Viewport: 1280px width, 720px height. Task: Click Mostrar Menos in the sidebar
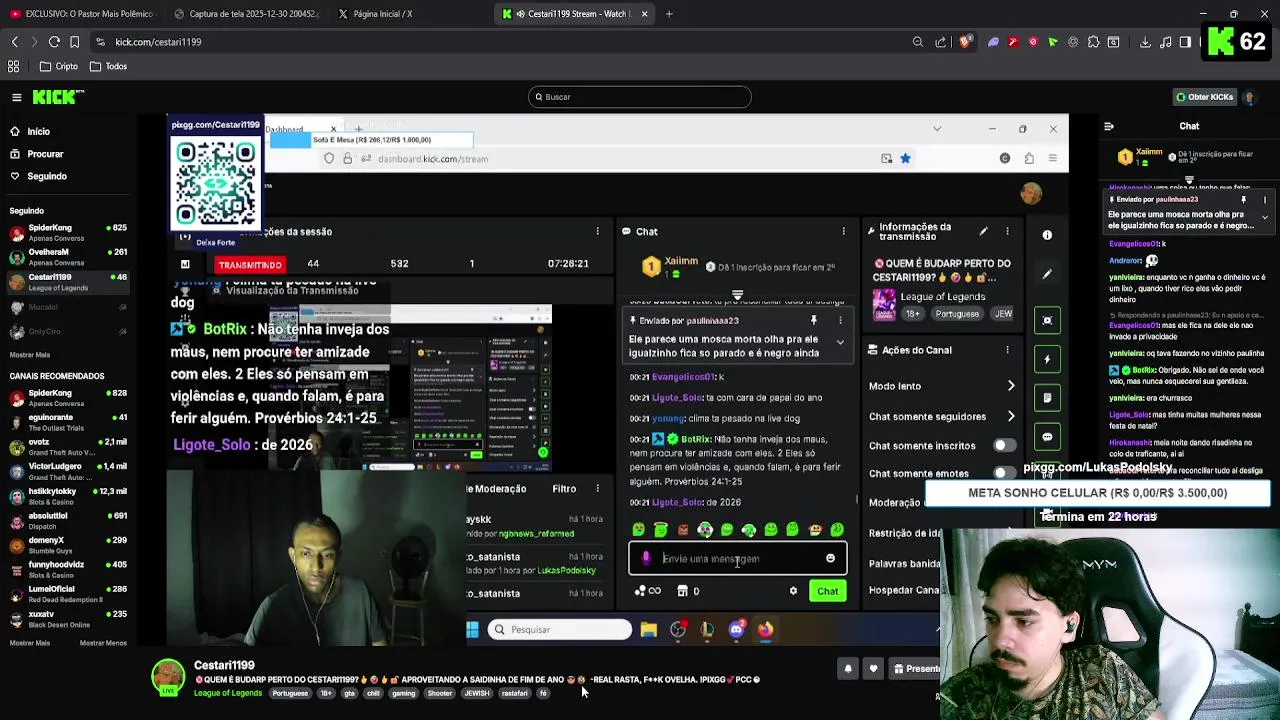pos(103,643)
